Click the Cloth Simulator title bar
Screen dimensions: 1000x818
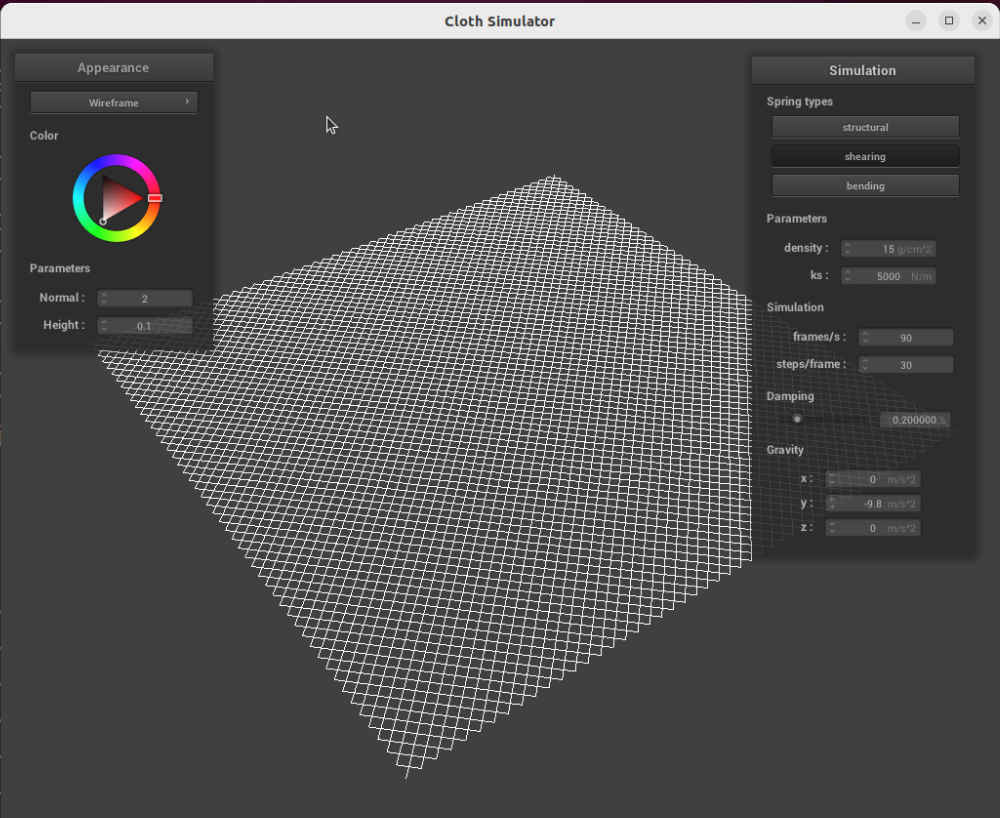499,21
